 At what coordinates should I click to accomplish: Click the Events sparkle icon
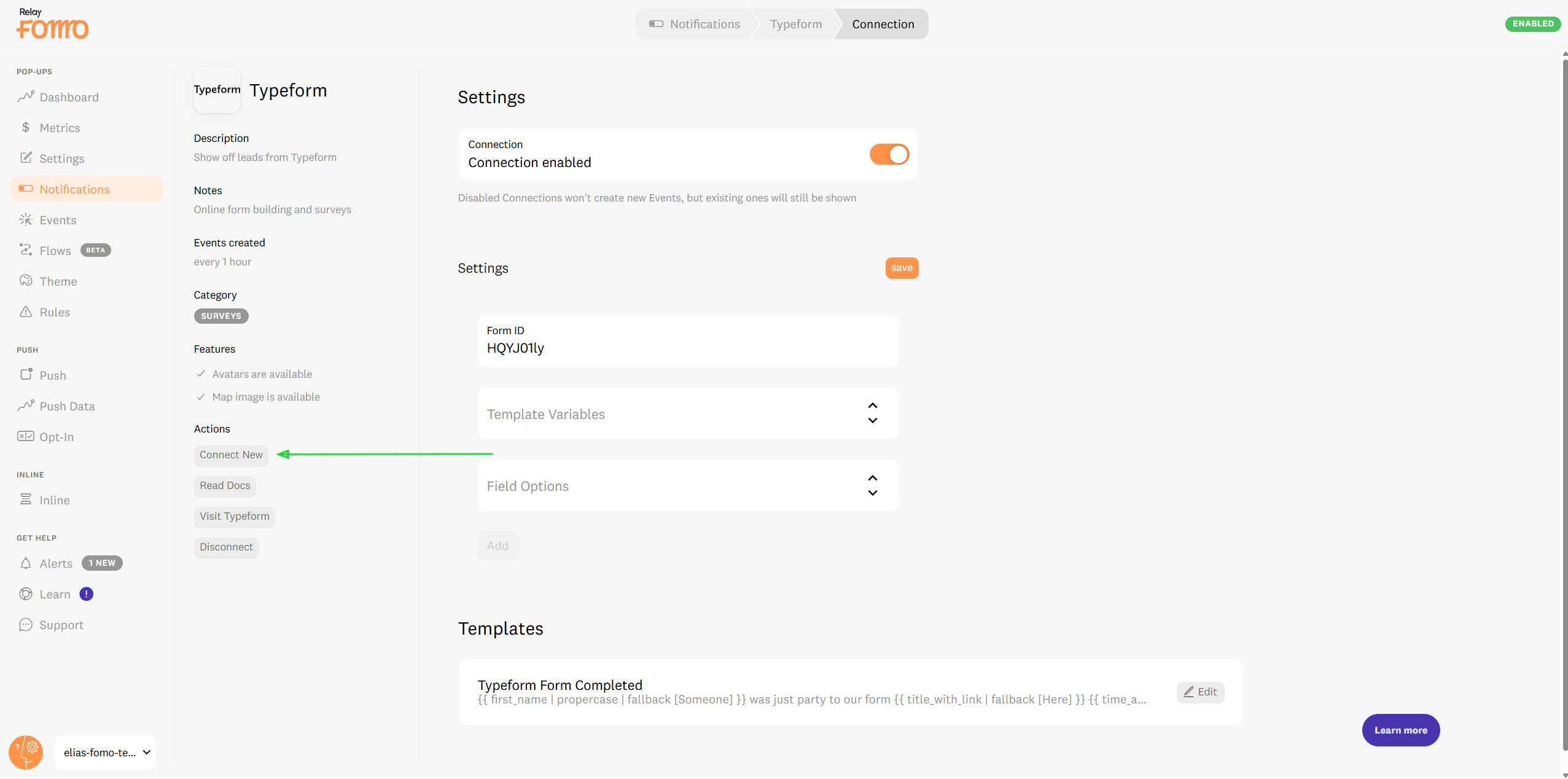tap(25, 219)
